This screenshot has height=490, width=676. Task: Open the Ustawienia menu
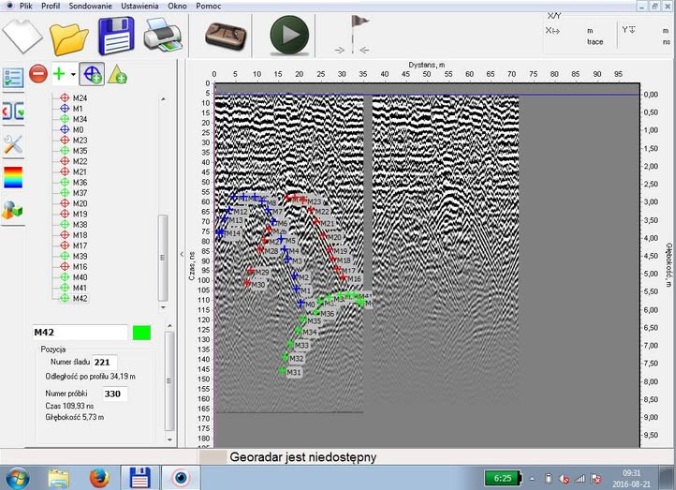pyautogui.click(x=140, y=6)
